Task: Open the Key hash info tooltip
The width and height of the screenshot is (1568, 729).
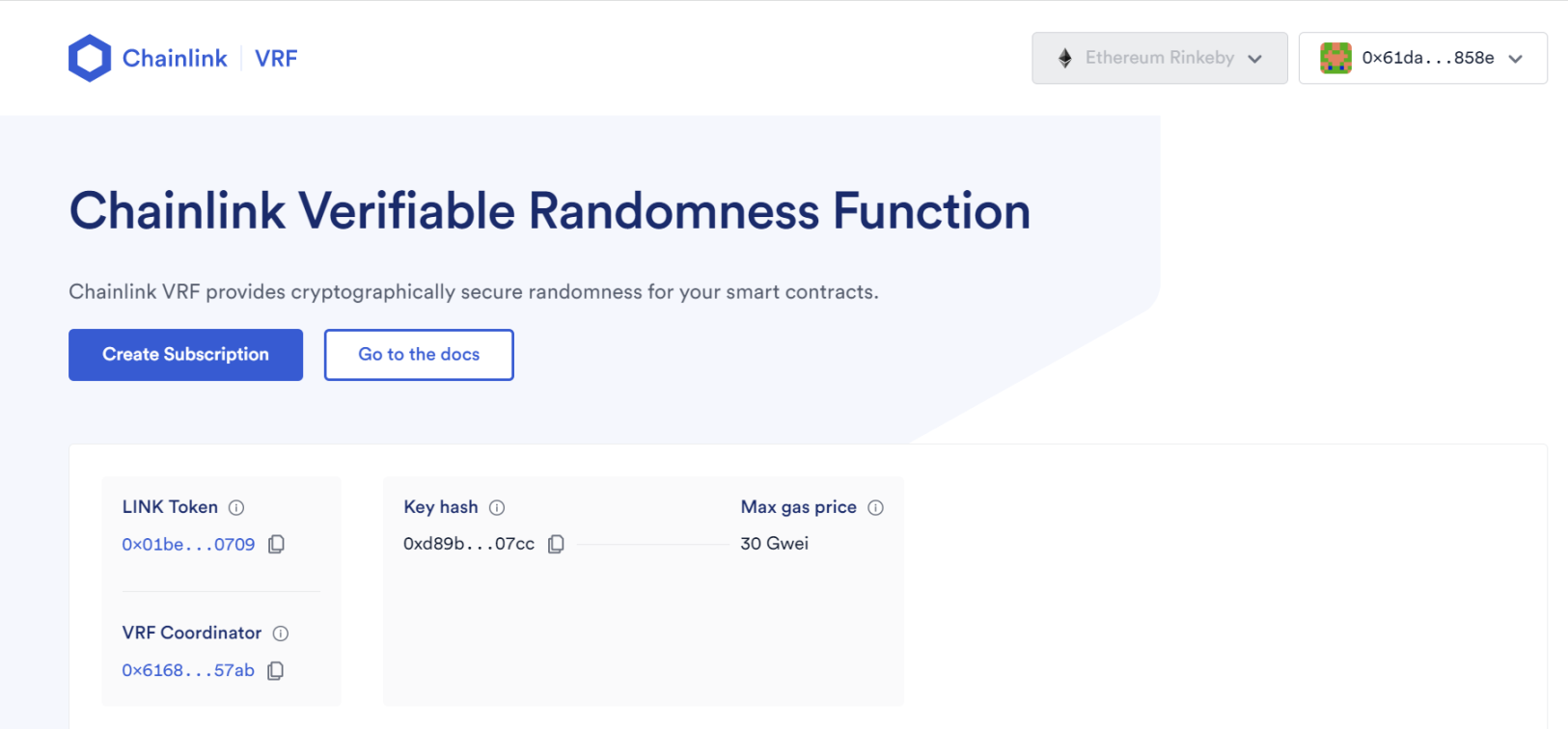Action: point(497,507)
